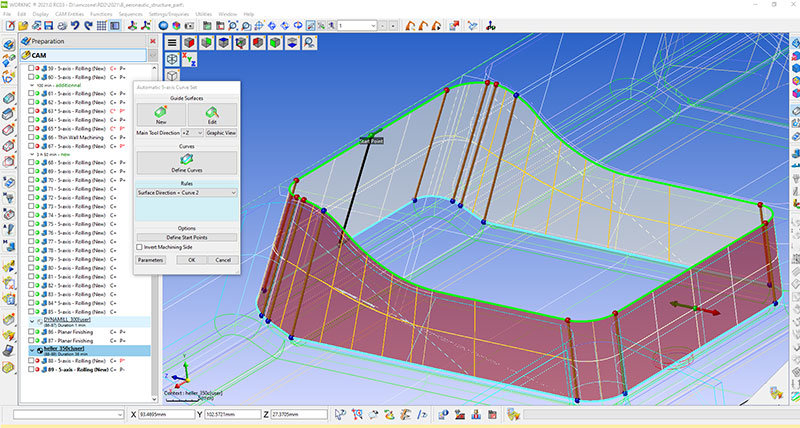Click the Define Curves icon button
This screenshot has width=800, height=428.
(187, 161)
